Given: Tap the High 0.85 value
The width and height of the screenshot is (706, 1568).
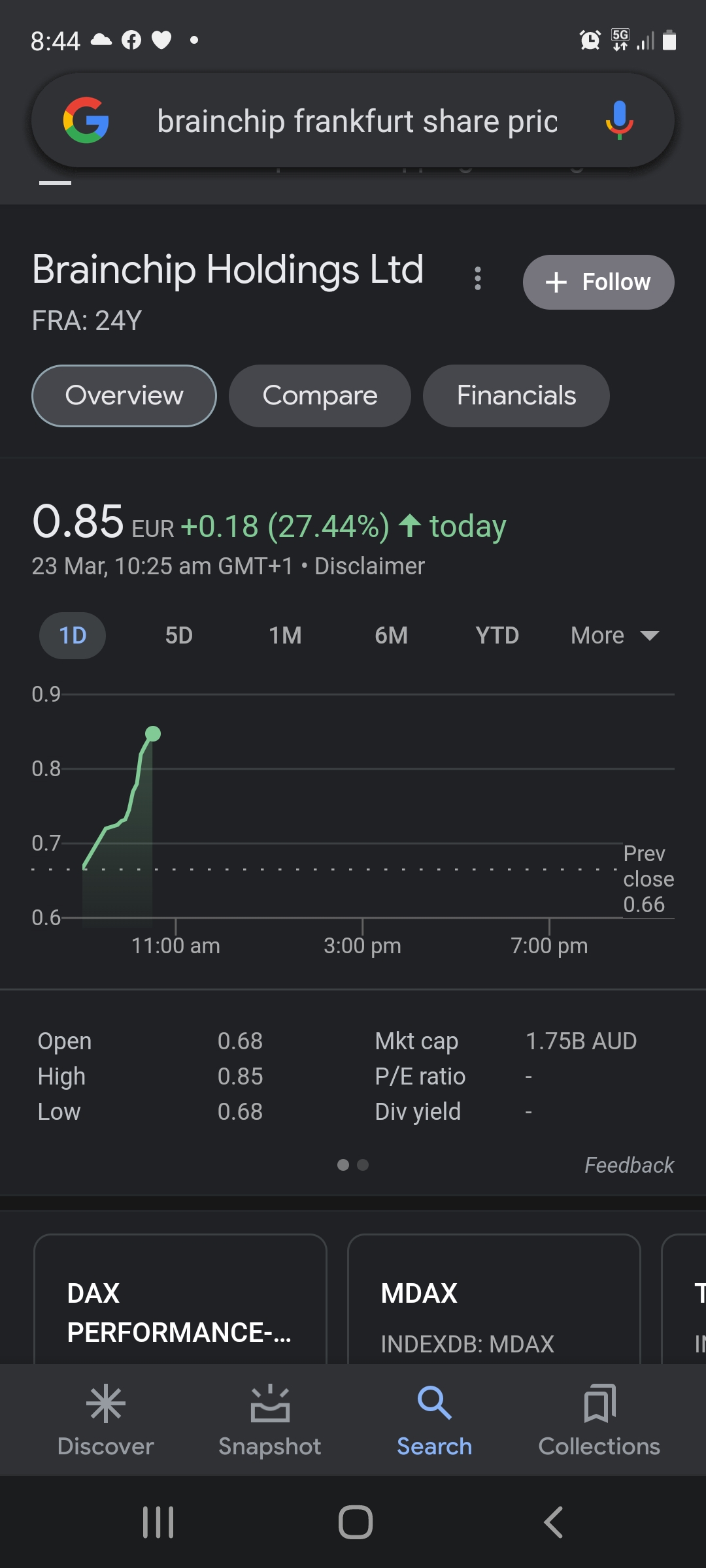Looking at the screenshot, I should [240, 1076].
